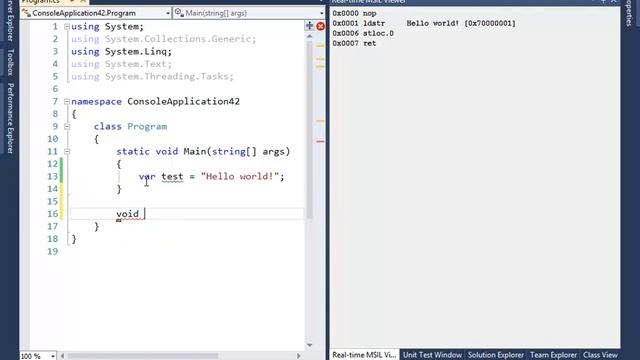The height and width of the screenshot is (360, 640).
Task: Collapse the Main method block
Action: 67,151
